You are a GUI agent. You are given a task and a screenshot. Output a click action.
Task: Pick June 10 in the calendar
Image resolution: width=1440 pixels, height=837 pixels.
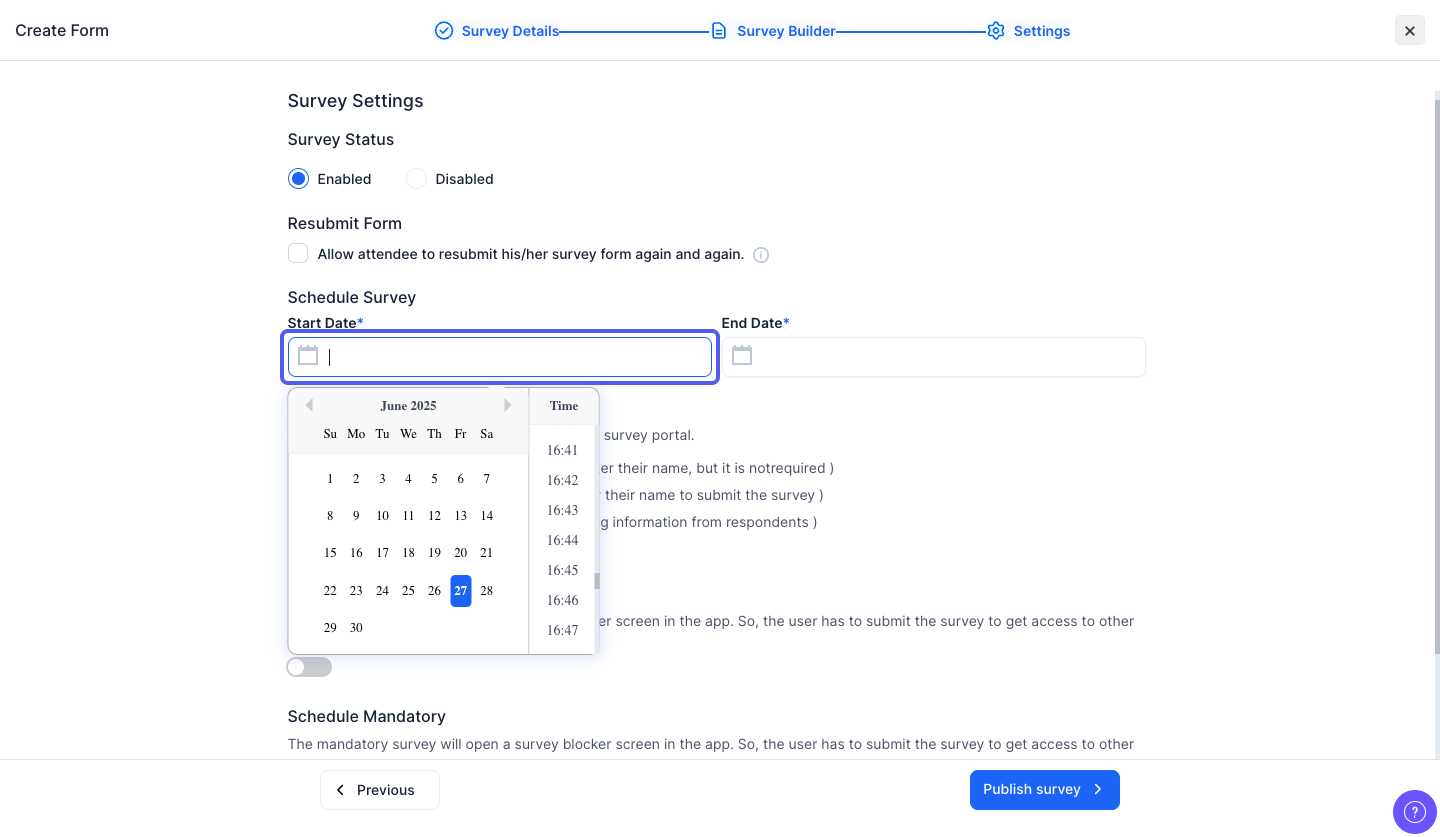[382, 516]
